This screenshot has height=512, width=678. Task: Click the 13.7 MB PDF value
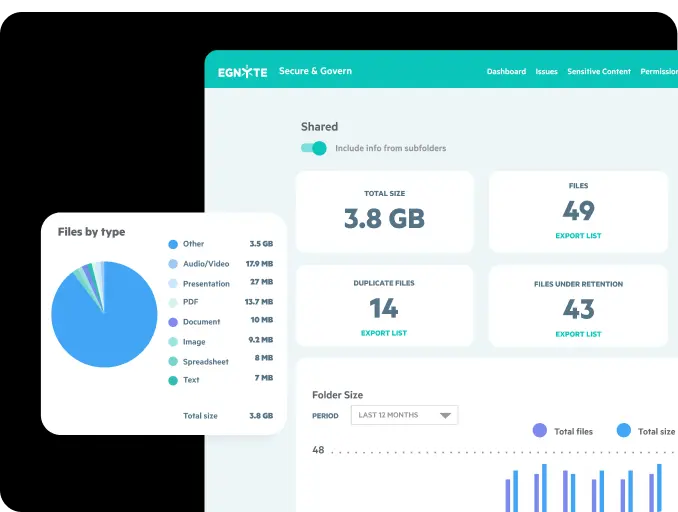click(x=259, y=302)
